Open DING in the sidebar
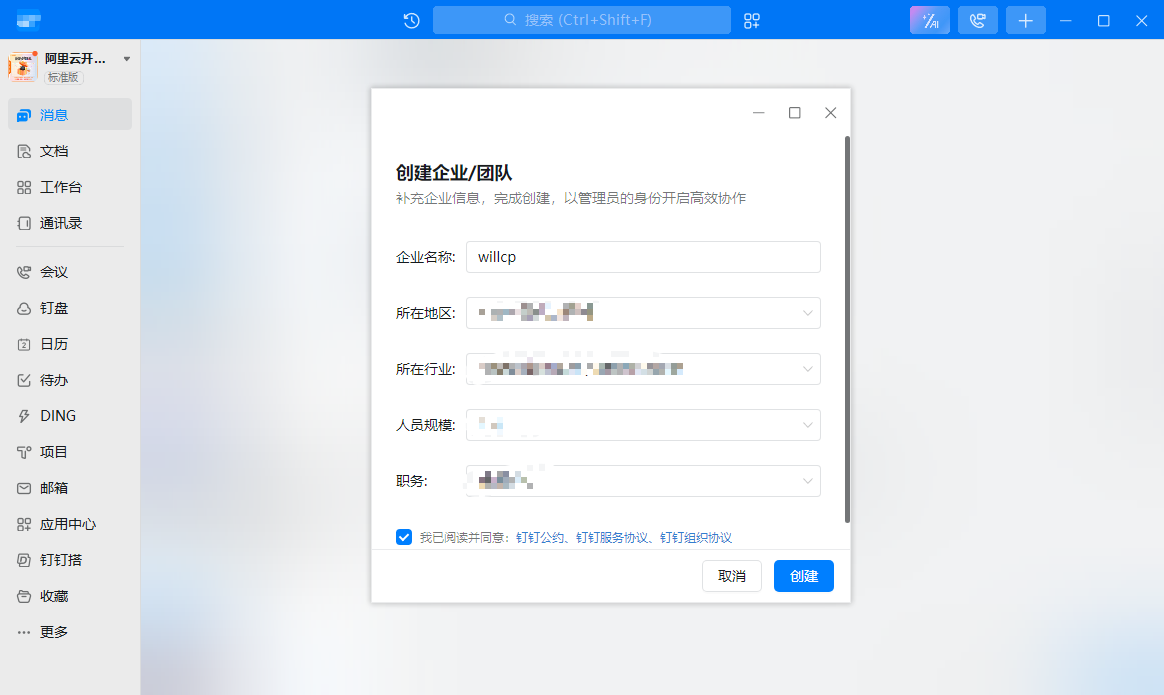 (x=70, y=416)
